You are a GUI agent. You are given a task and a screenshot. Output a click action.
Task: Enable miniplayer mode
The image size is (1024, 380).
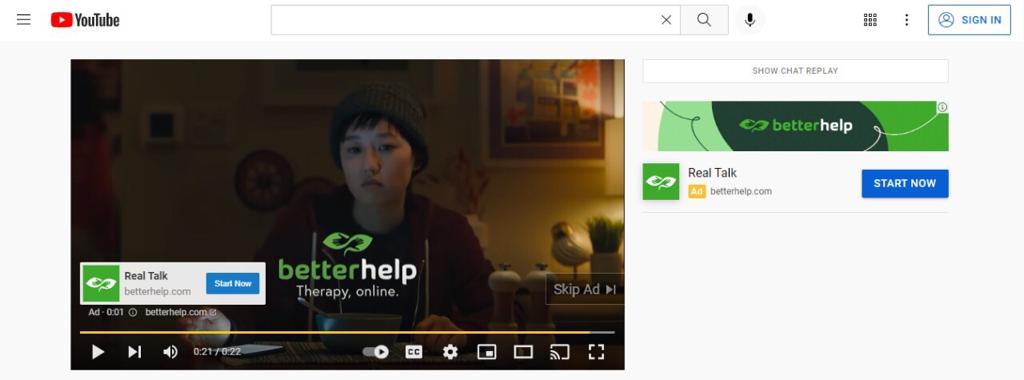tap(487, 352)
